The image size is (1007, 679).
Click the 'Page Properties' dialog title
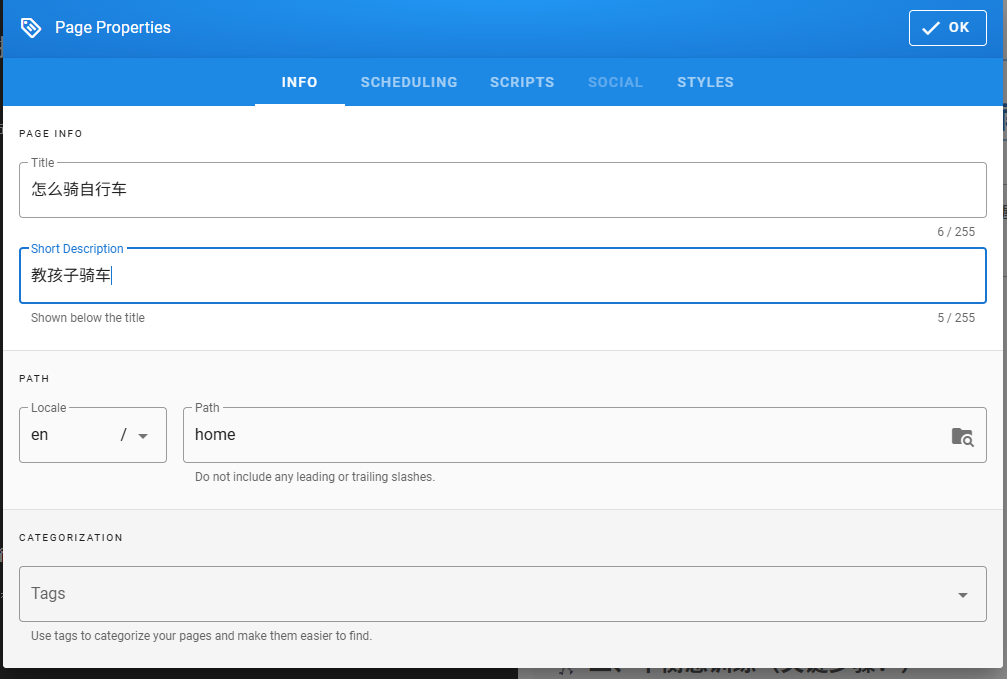click(113, 28)
